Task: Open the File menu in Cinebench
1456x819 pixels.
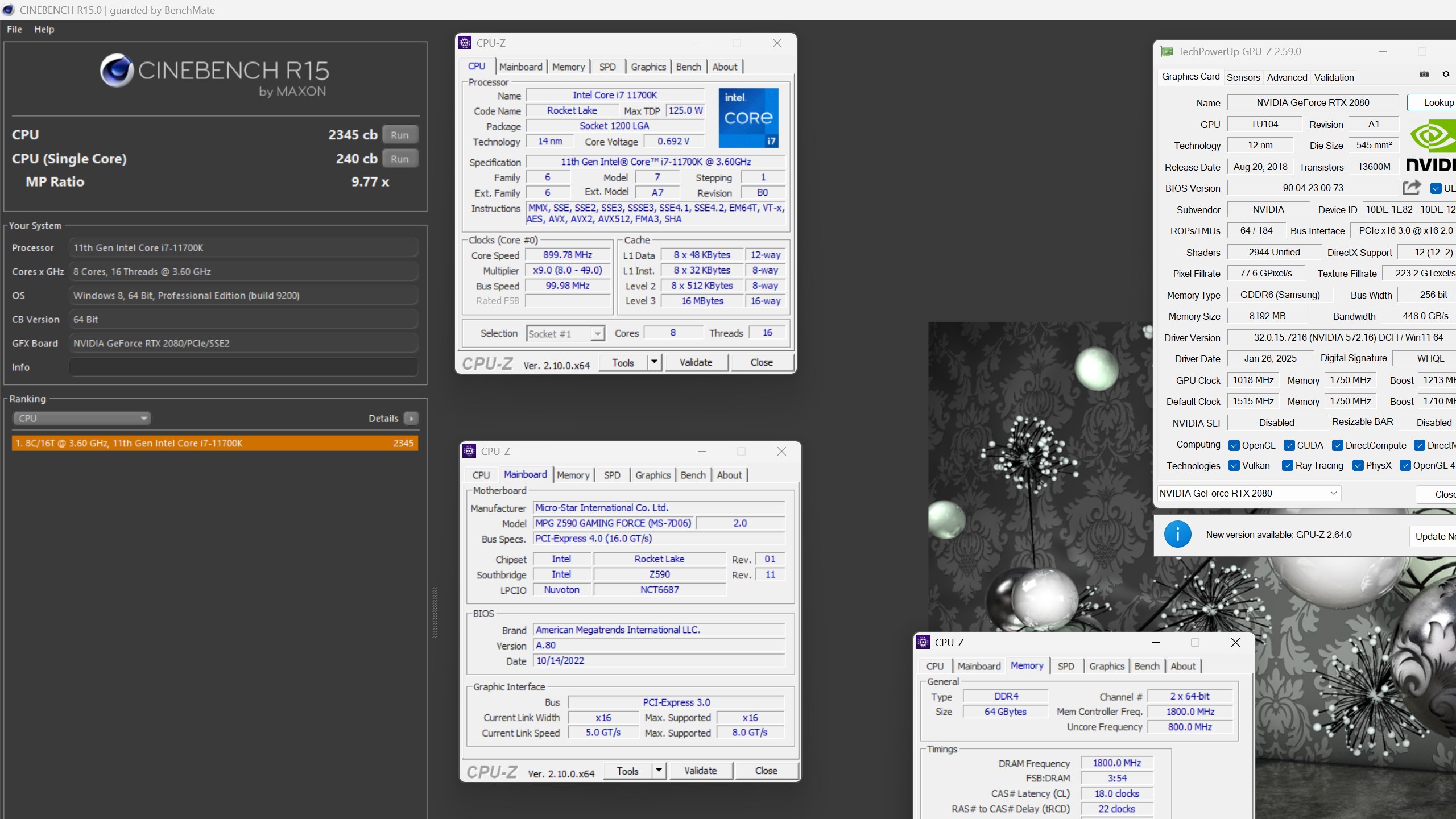Action: point(14,30)
